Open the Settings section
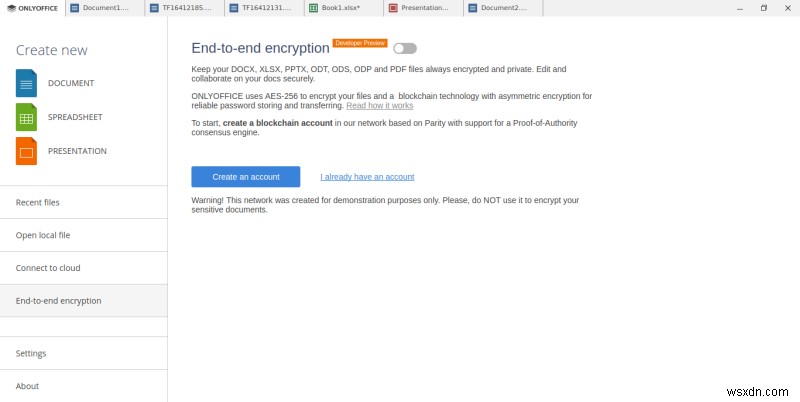This screenshot has height=402, width=800. click(x=31, y=353)
